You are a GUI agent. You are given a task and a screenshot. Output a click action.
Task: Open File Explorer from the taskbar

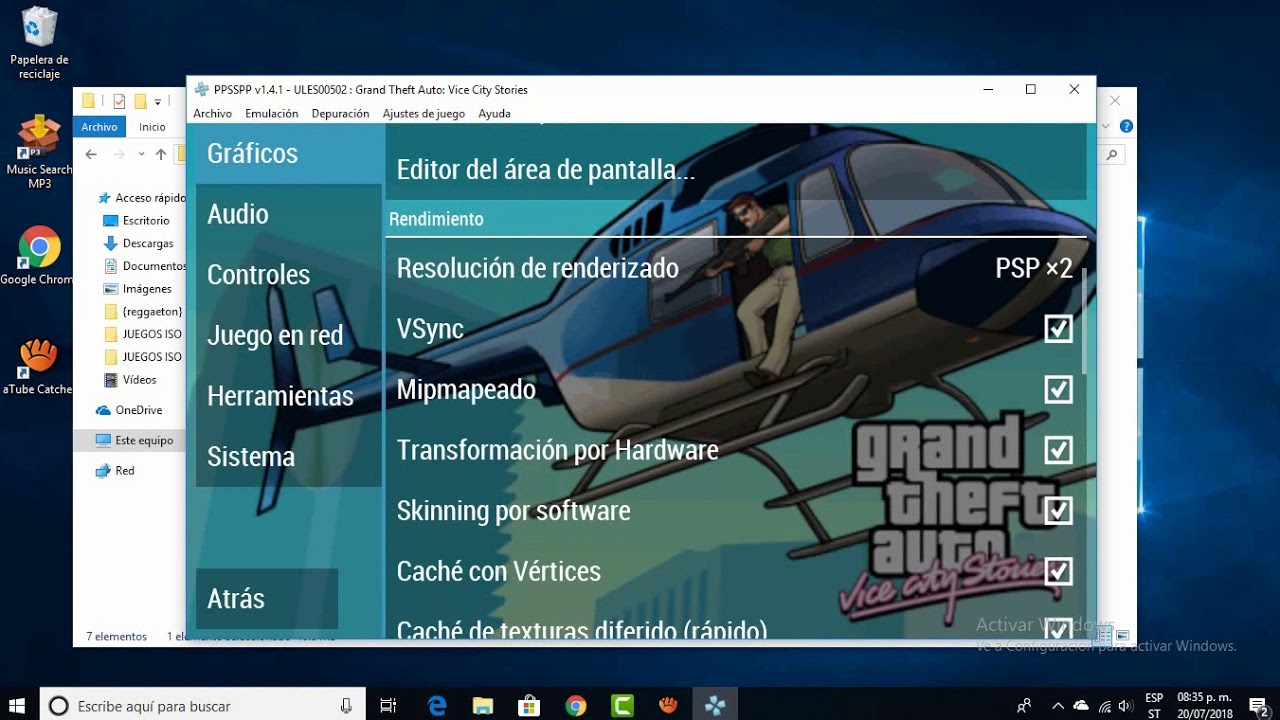(x=483, y=705)
